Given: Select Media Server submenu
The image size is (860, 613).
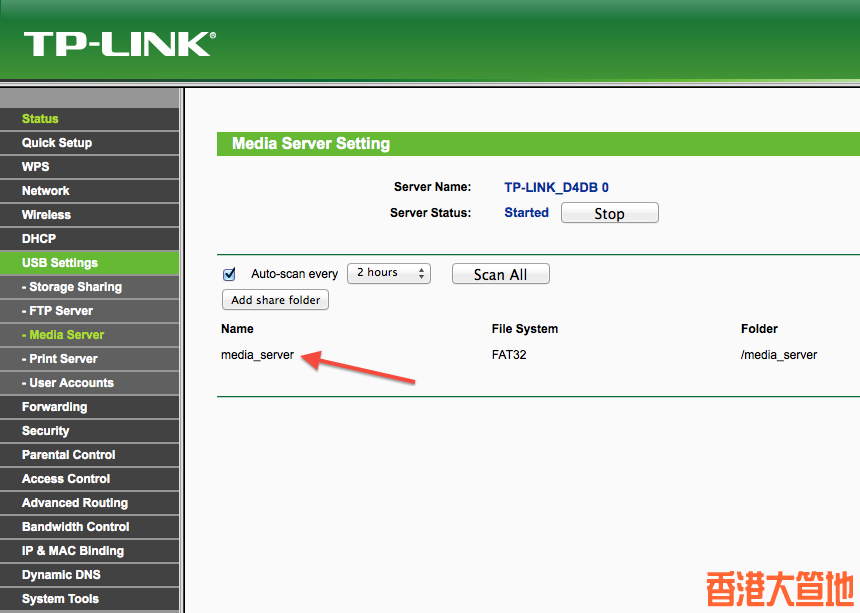Looking at the screenshot, I should tap(89, 335).
